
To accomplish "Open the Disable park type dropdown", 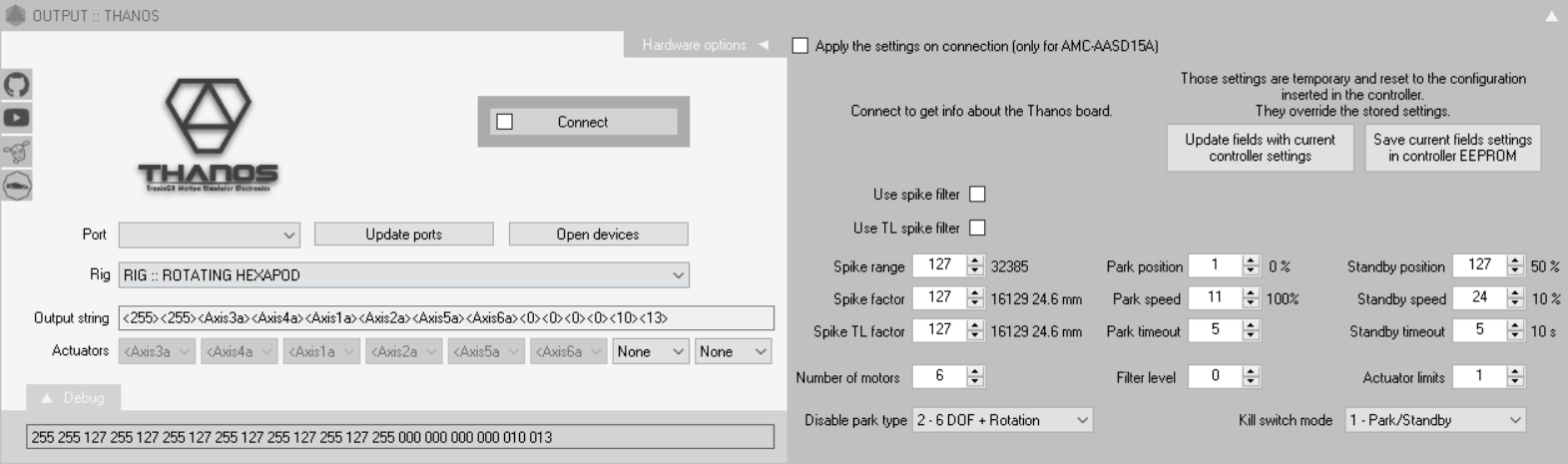I will [1002, 420].
